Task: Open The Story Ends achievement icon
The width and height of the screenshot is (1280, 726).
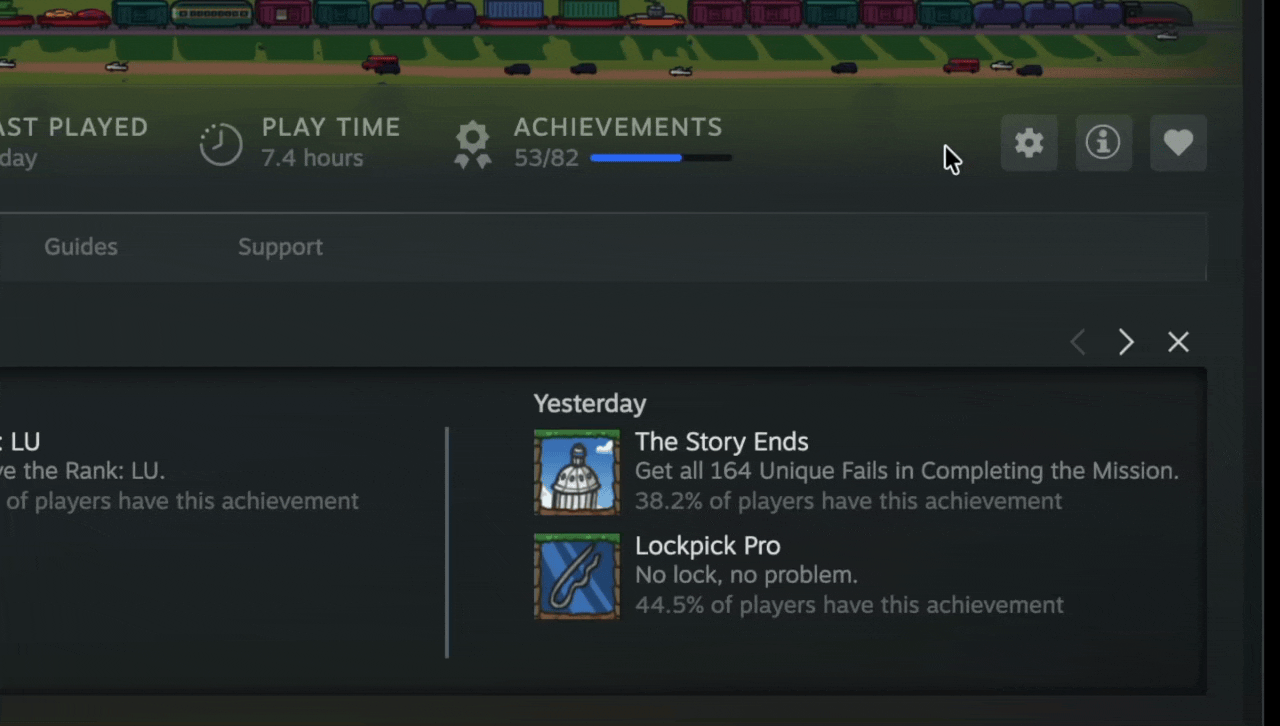Action: pos(577,472)
